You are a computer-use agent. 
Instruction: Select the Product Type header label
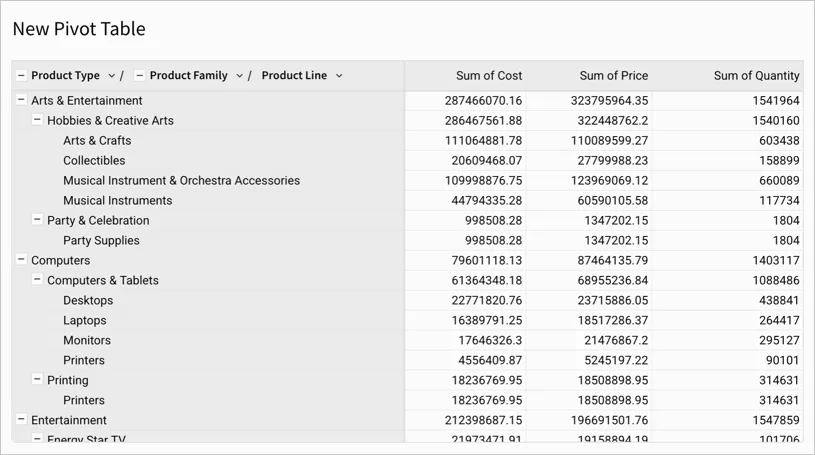coord(65,75)
